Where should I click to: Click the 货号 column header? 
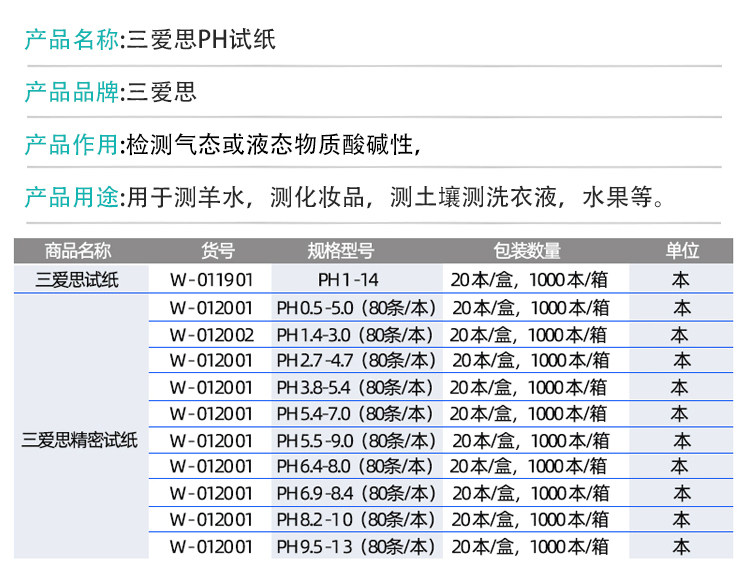218,251
